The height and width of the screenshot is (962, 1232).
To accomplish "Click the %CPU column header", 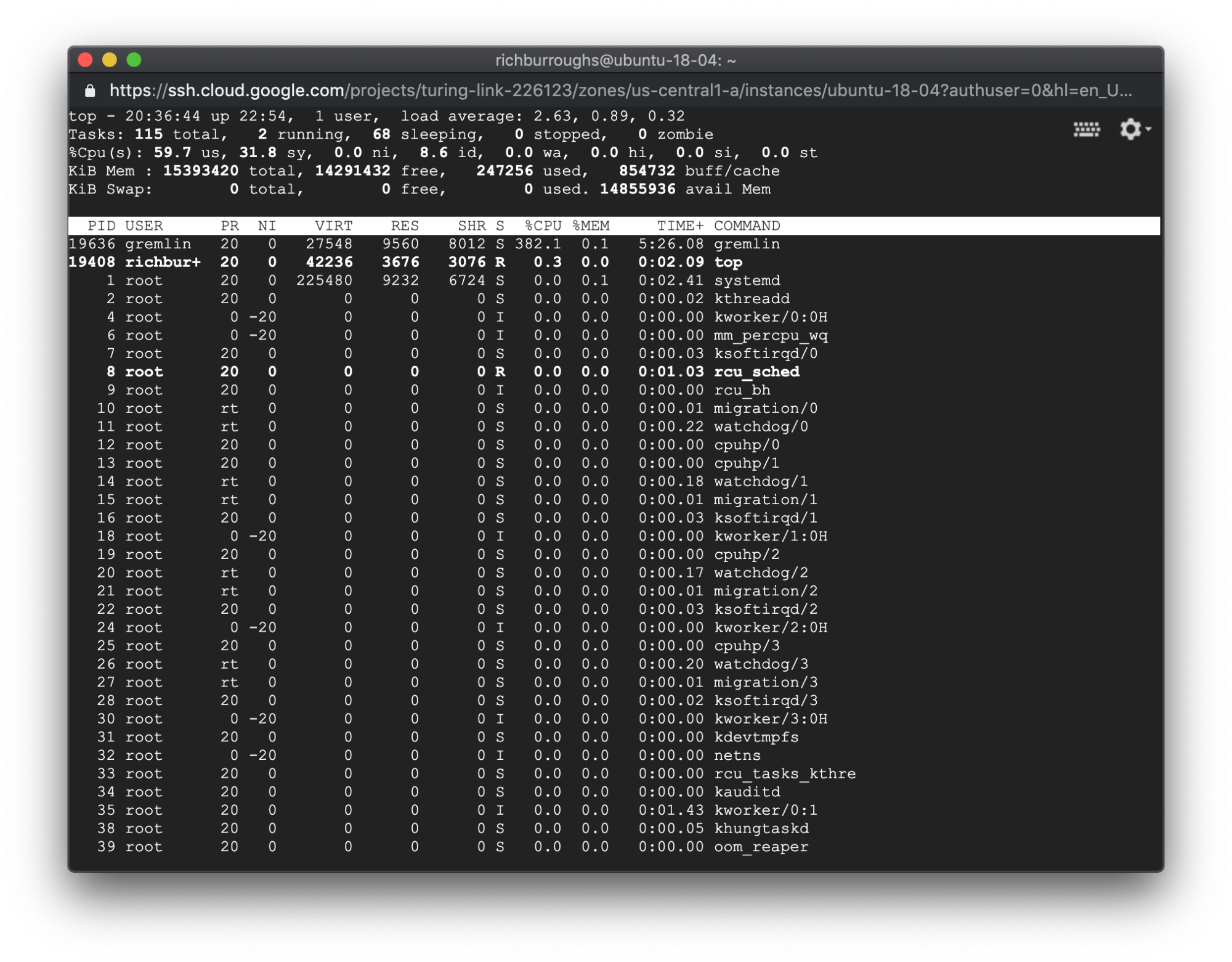I will click(543, 226).
